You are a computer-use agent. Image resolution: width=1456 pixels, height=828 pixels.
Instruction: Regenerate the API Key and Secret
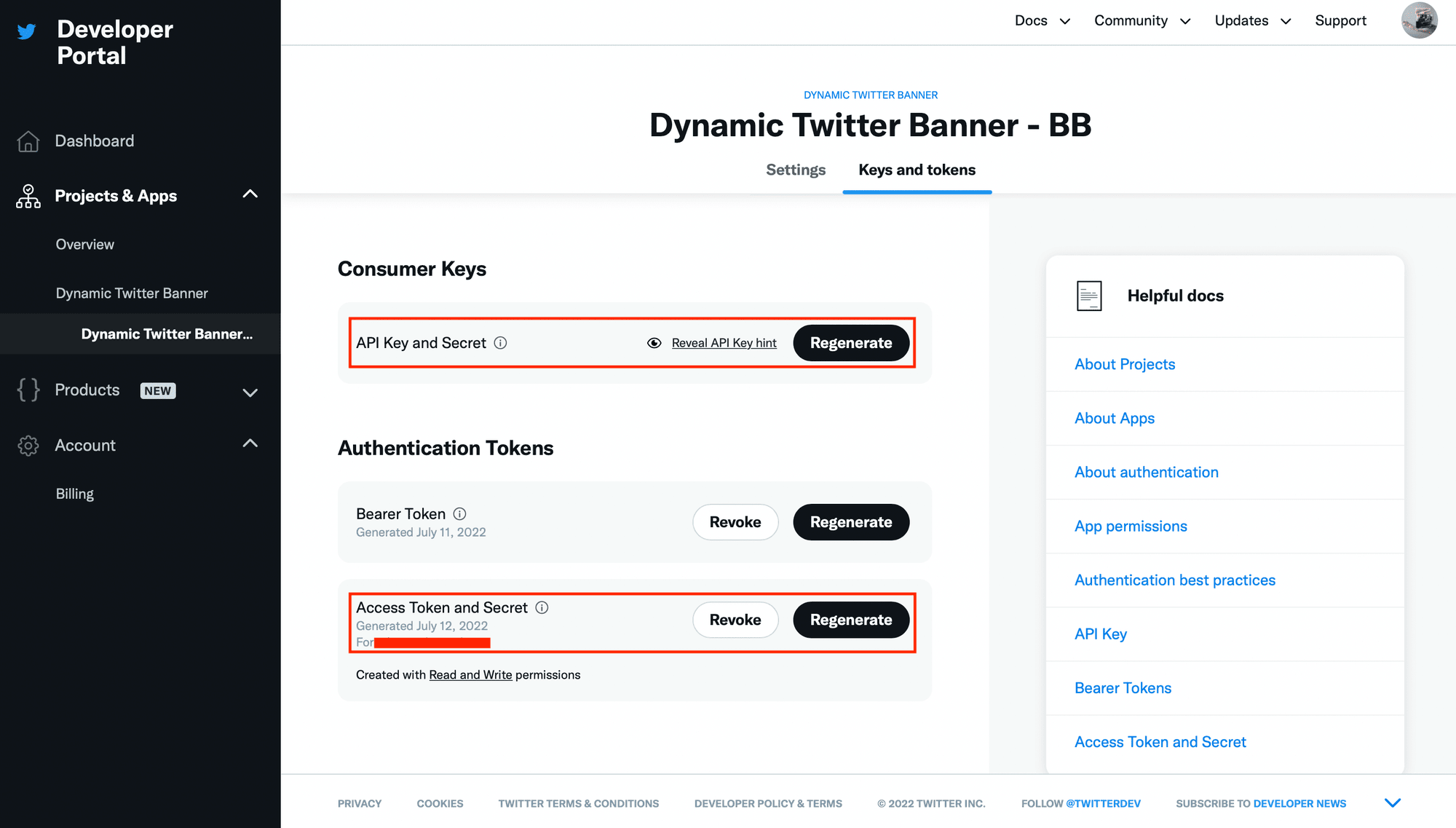pyautogui.click(x=850, y=343)
